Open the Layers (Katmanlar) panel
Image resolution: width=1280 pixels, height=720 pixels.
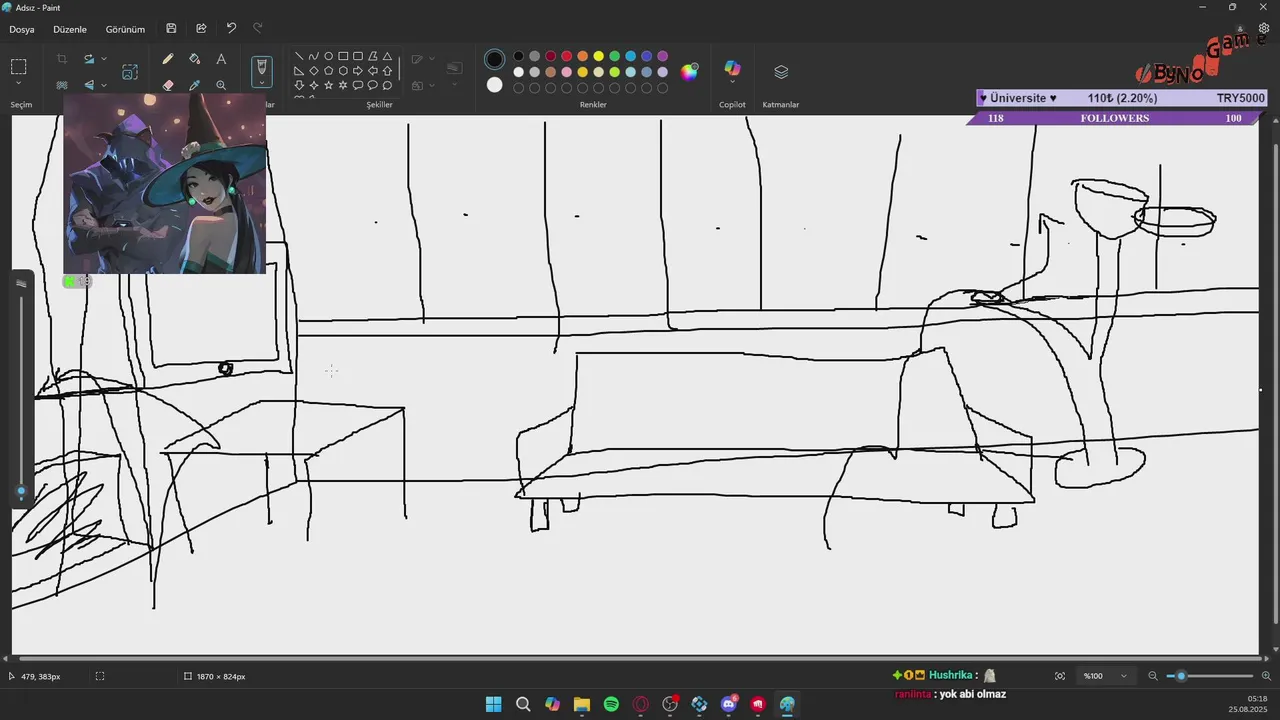781,72
